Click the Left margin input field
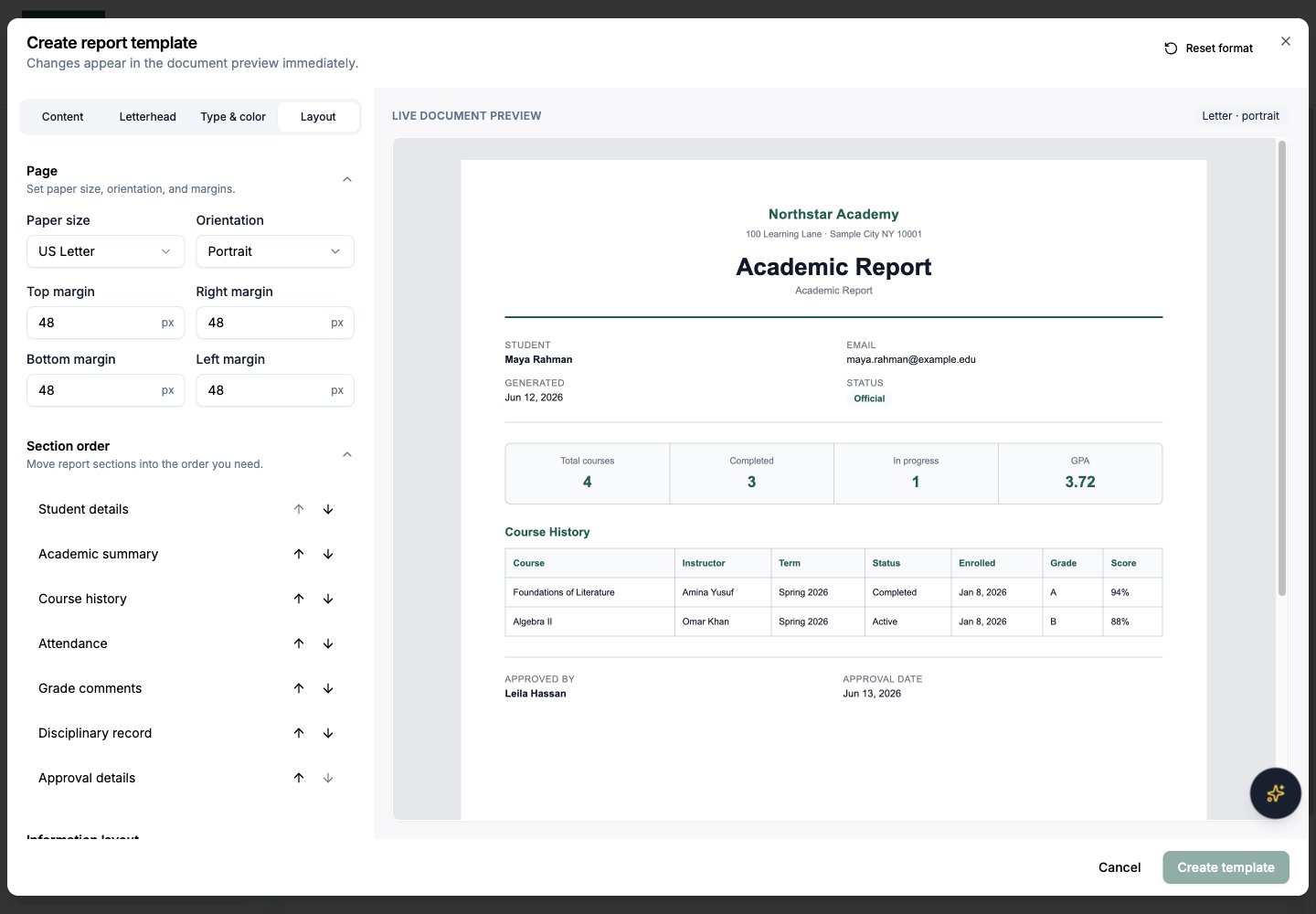 275,390
